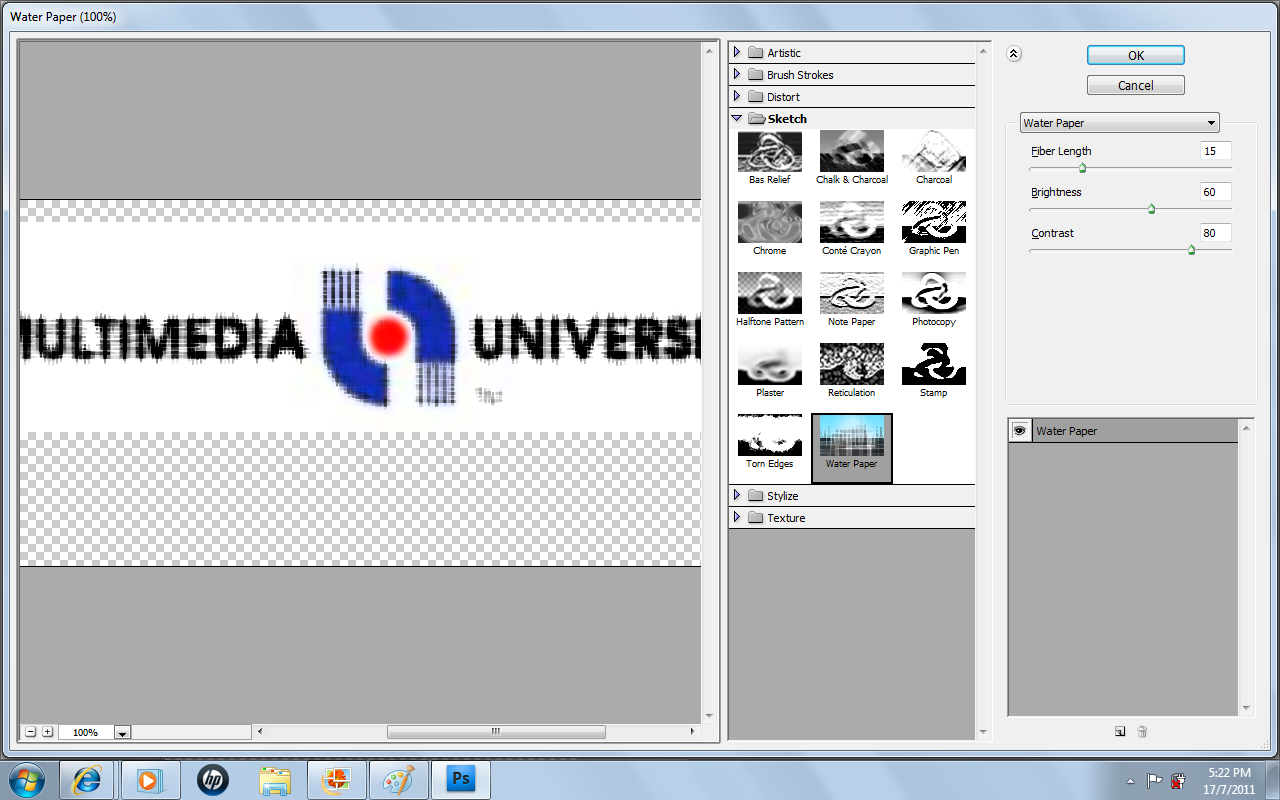Open the Windows Start menu
1280x800 pixels.
(x=27, y=779)
